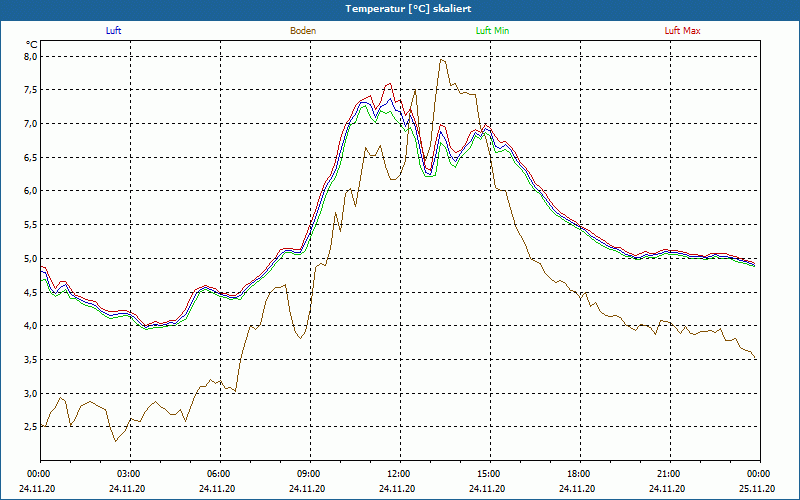Image resolution: width=800 pixels, height=500 pixels.
Task: Click the green Luft Min legend label
Action: point(492,31)
